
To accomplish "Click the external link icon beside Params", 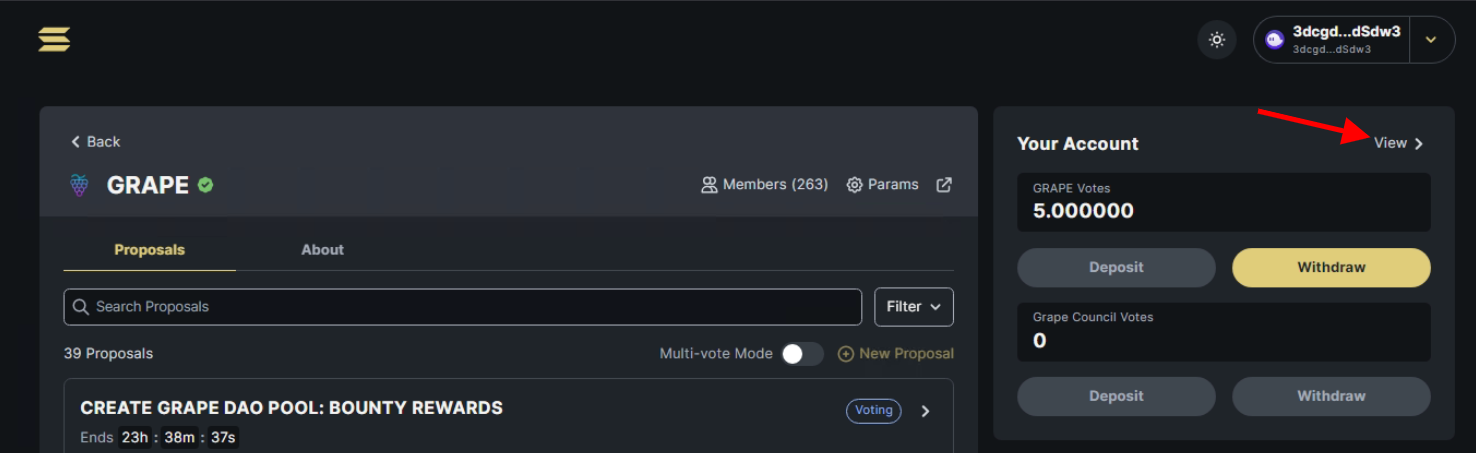I will tap(944, 184).
